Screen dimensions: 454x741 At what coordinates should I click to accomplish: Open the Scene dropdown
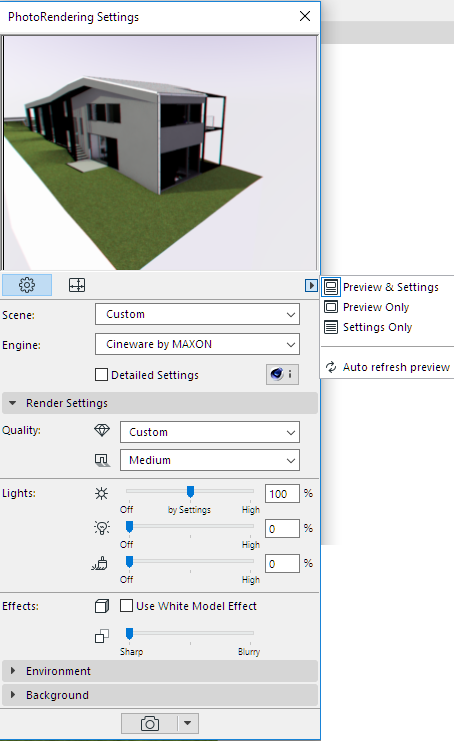197,314
